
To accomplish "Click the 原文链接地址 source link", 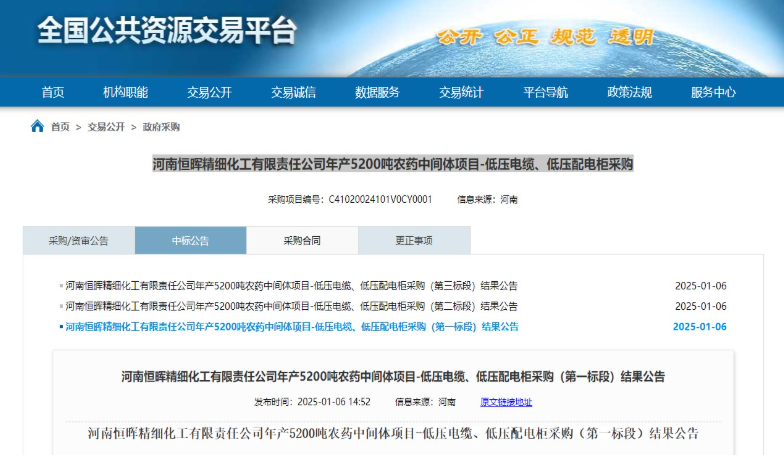I will pos(506,402).
